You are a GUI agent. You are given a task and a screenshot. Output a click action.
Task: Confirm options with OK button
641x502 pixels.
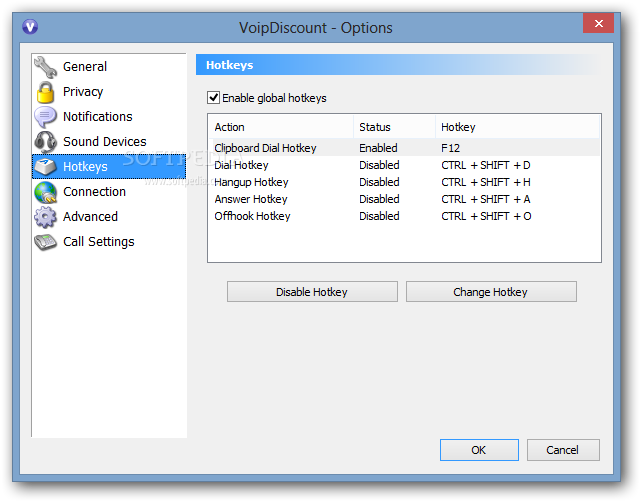click(x=479, y=450)
